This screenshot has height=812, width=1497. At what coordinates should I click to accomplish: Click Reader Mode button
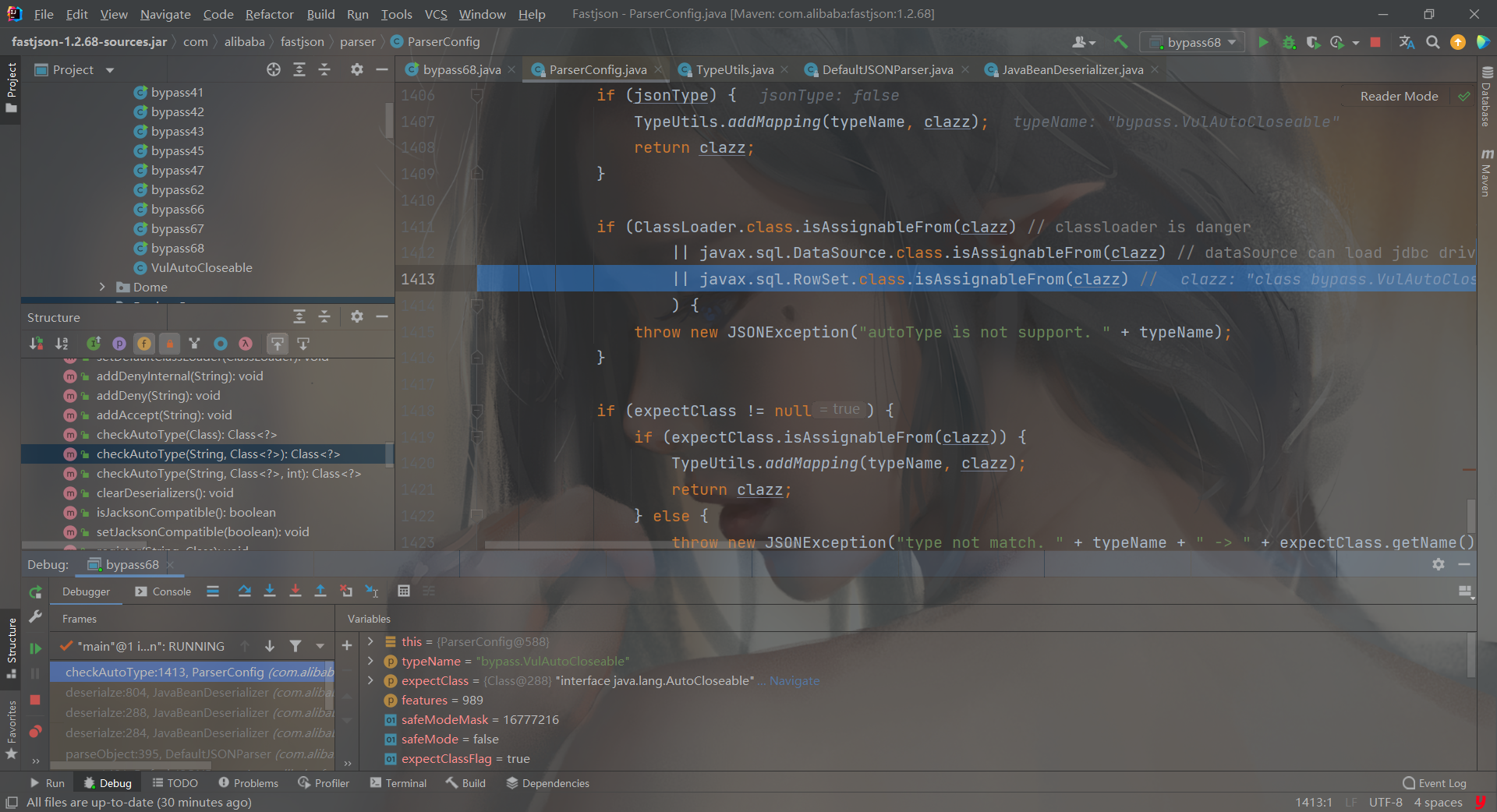click(1399, 96)
